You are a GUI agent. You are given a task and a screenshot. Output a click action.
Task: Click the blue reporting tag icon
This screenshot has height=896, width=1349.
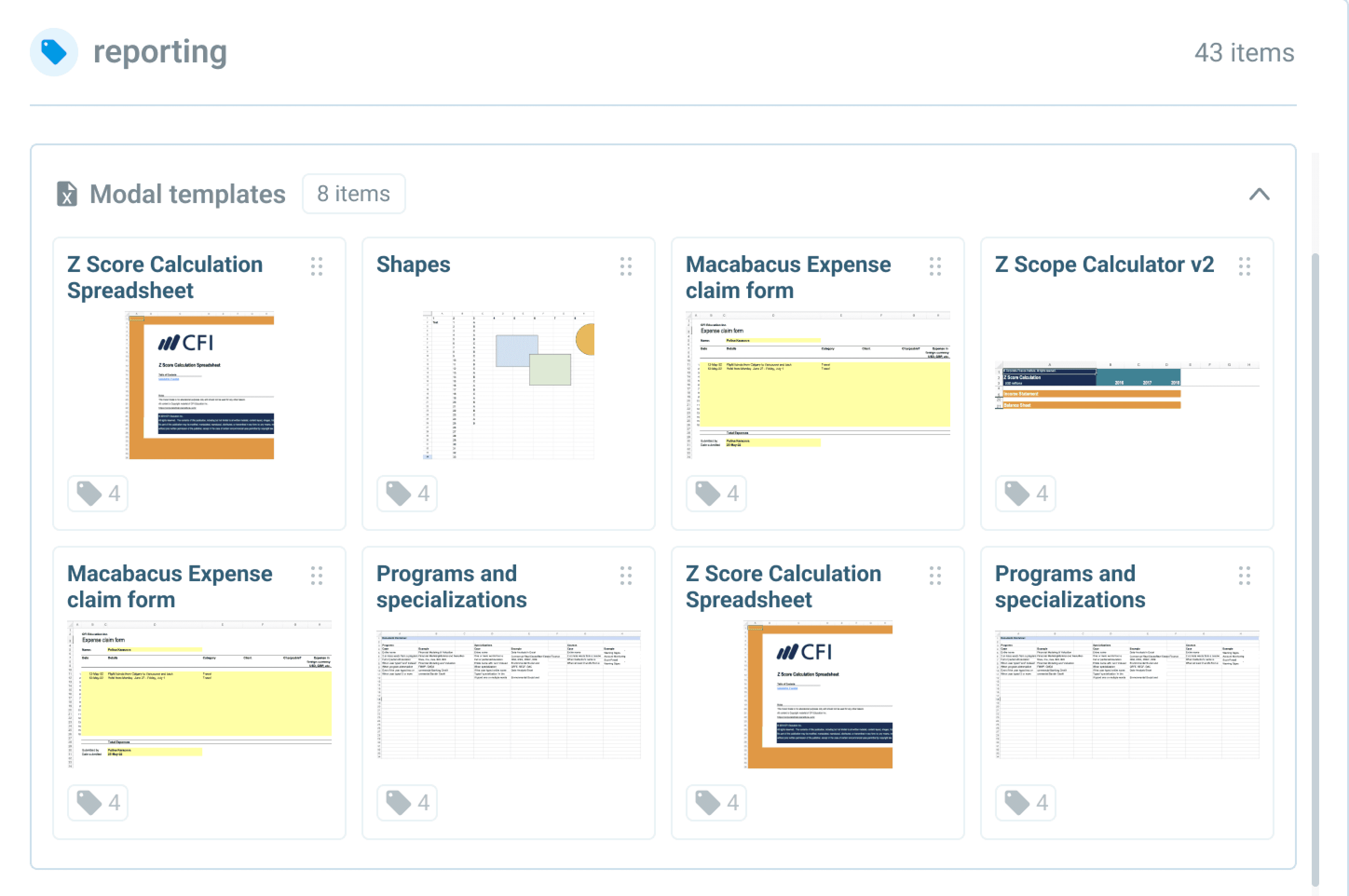(54, 52)
